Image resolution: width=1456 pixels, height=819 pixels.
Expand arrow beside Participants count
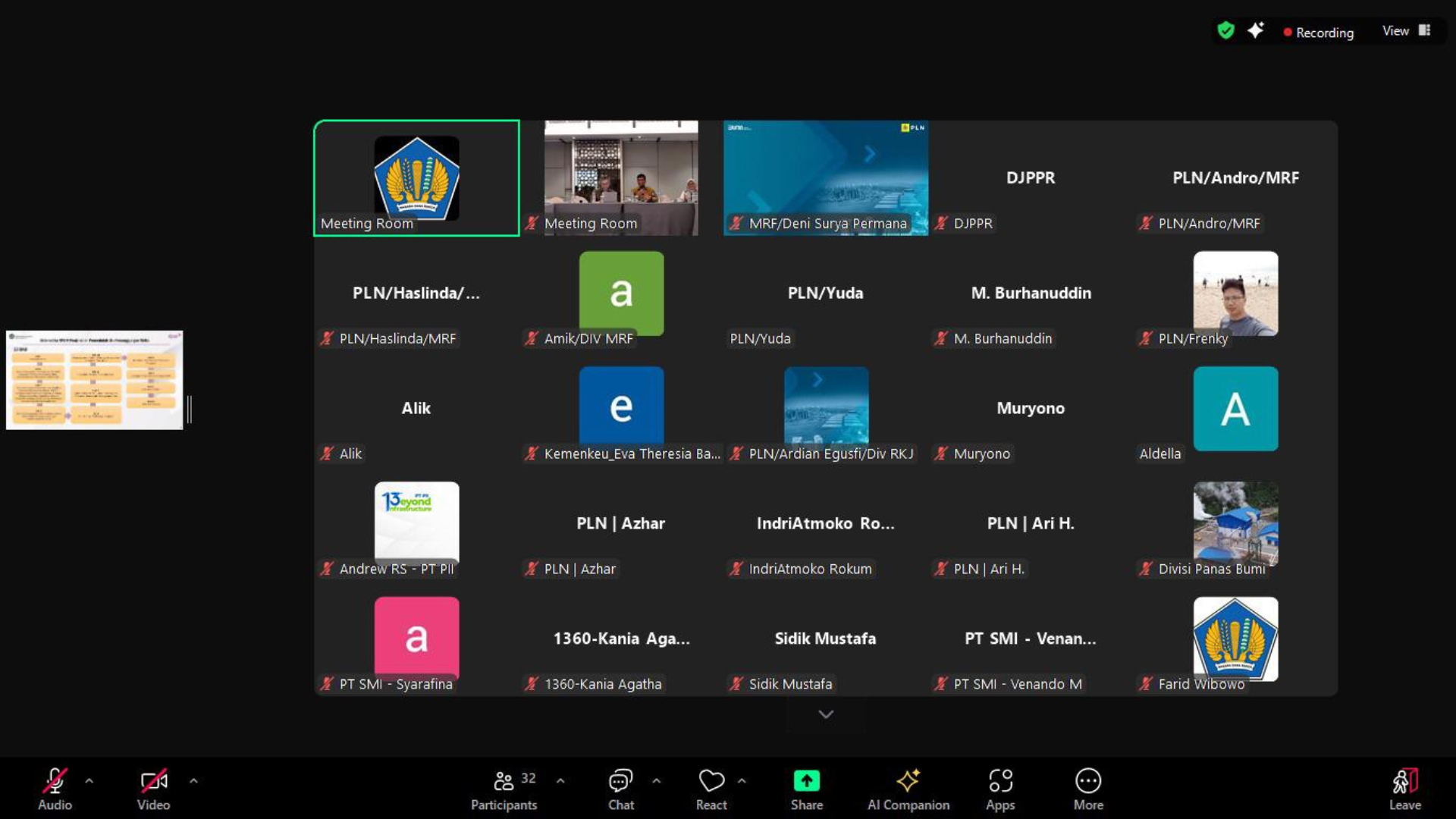[x=560, y=780]
